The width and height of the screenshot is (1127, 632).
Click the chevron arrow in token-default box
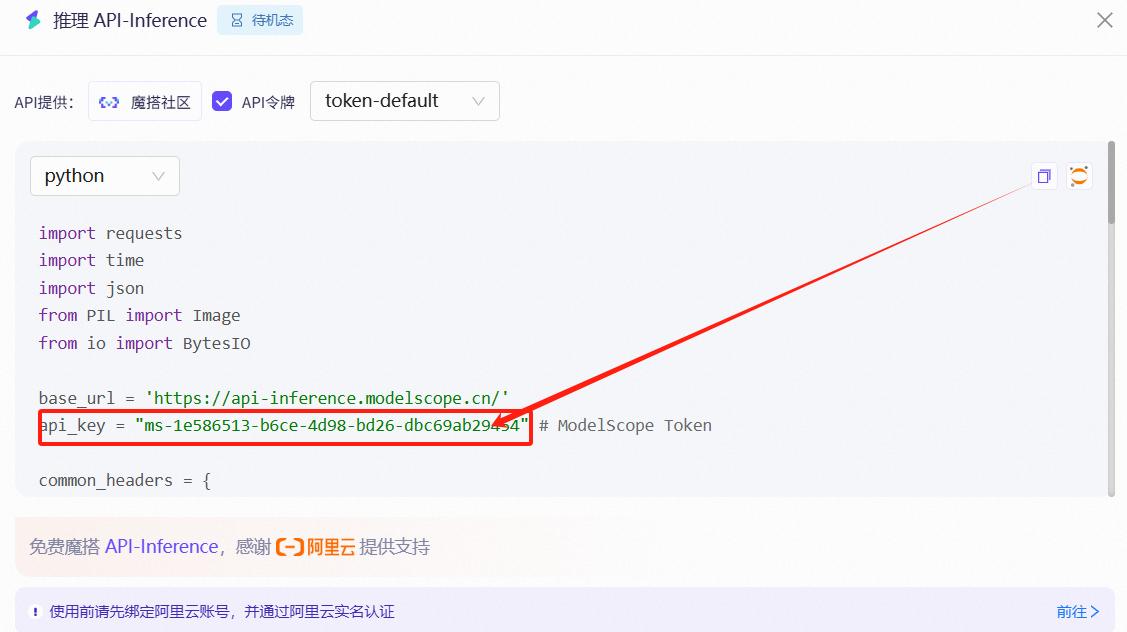point(478,102)
